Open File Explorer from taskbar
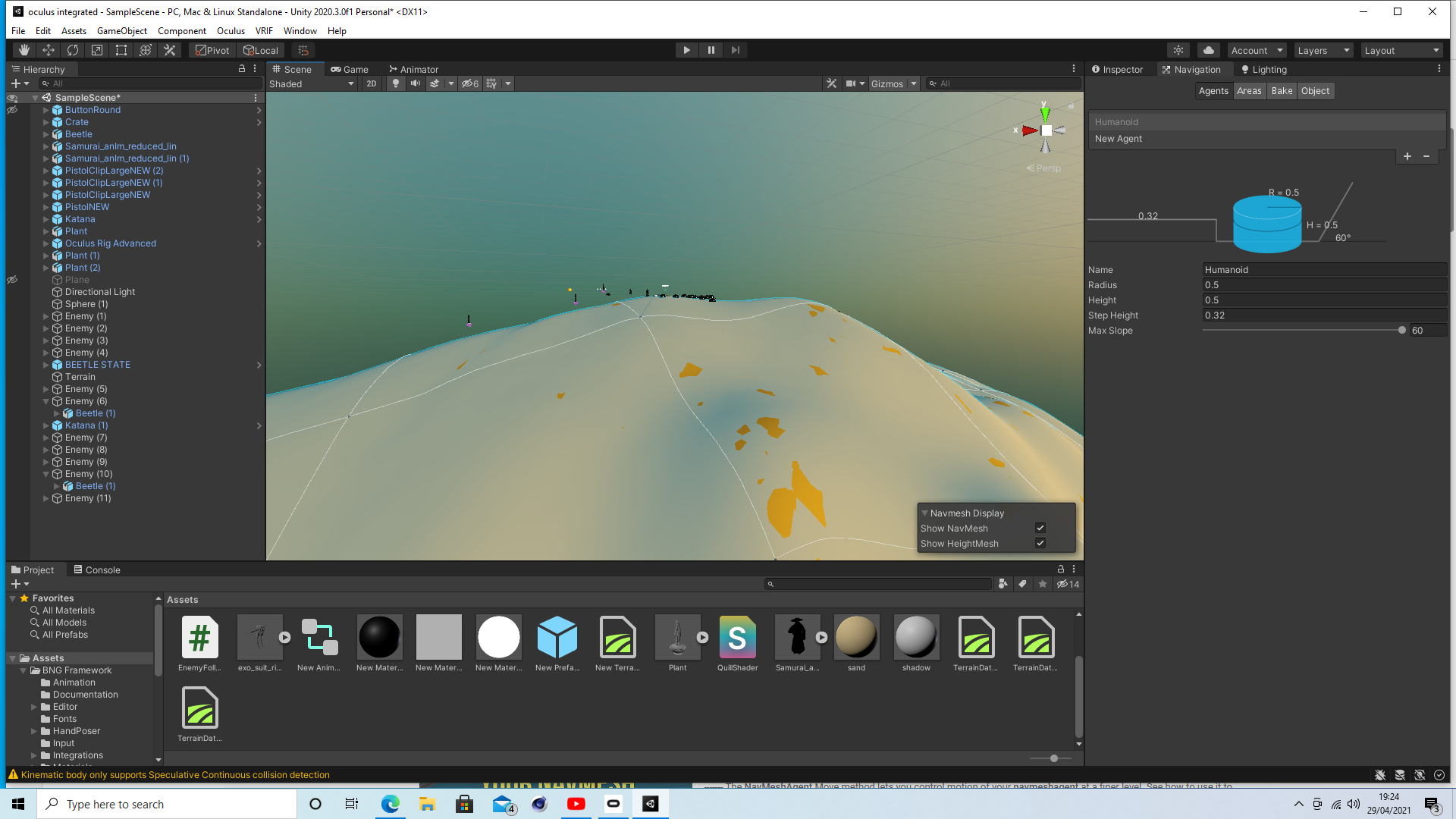1456x819 pixels. tap(427, 804)
